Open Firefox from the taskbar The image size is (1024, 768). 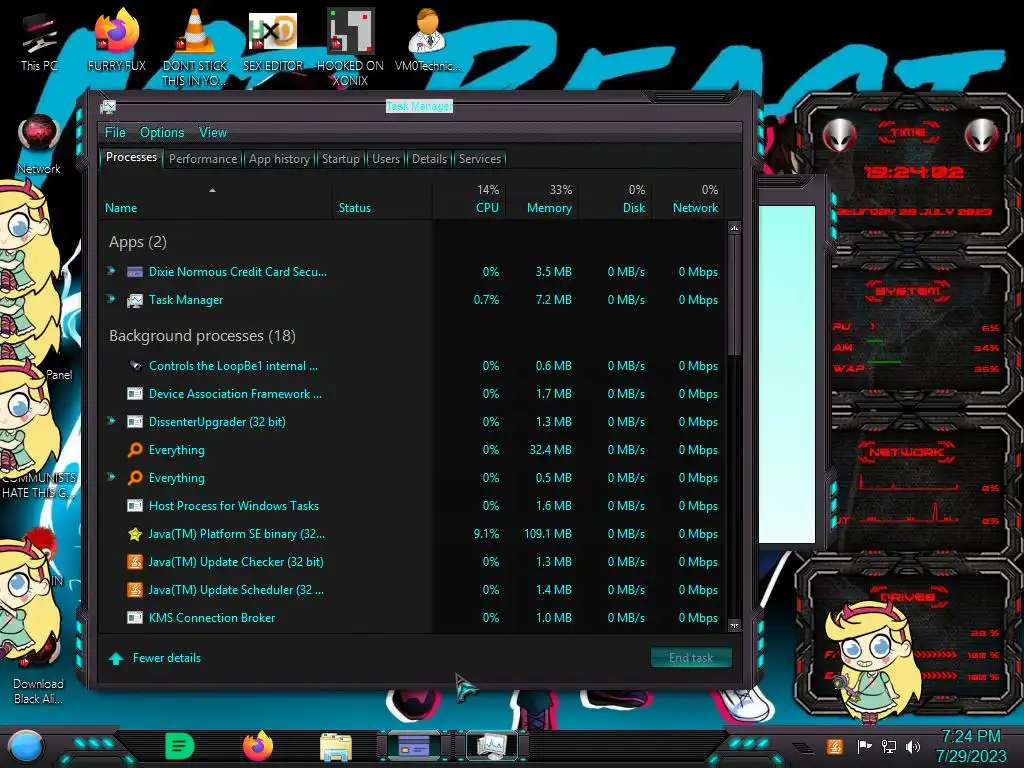click(x=258, y=746)
